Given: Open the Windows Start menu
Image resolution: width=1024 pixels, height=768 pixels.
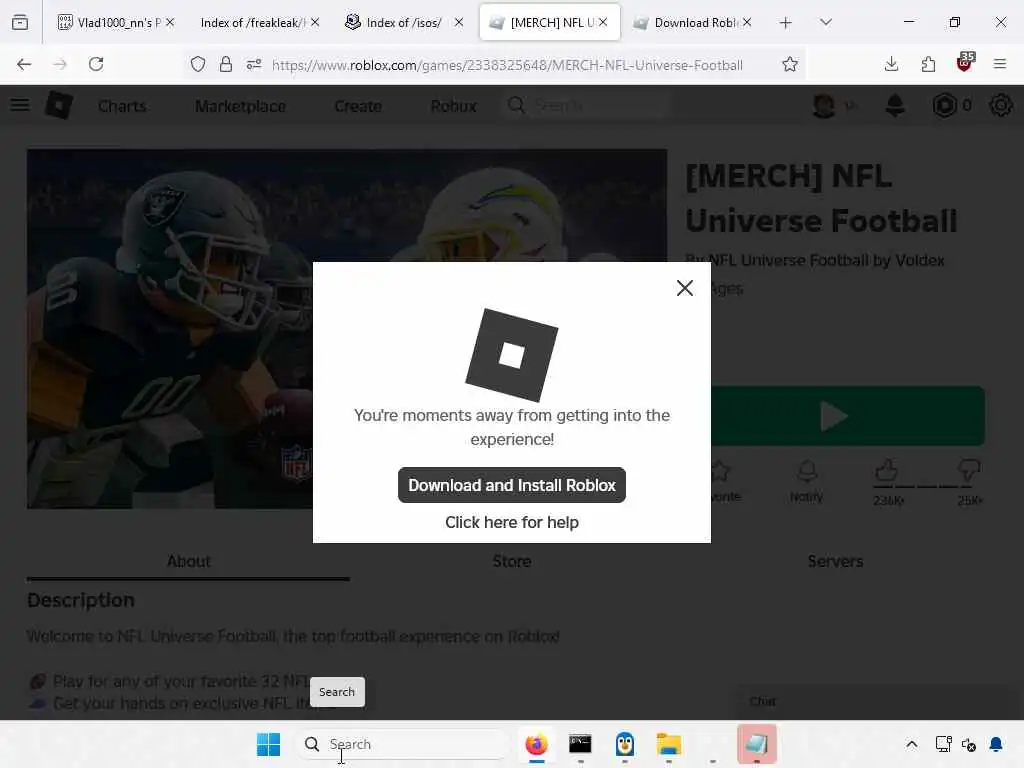Looking at the screenshot, I should (268, 744).
